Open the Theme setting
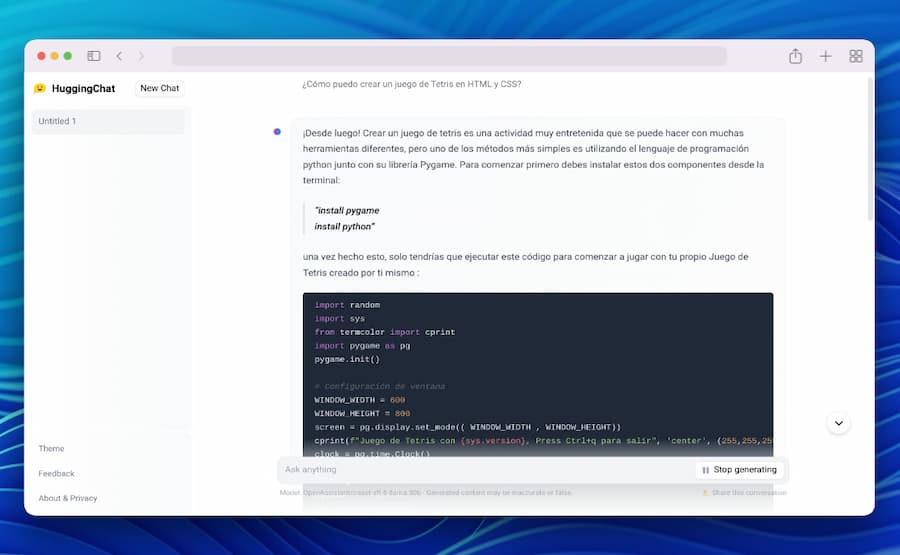The height and width of the screenshot is (555, 900). [51, 448]
